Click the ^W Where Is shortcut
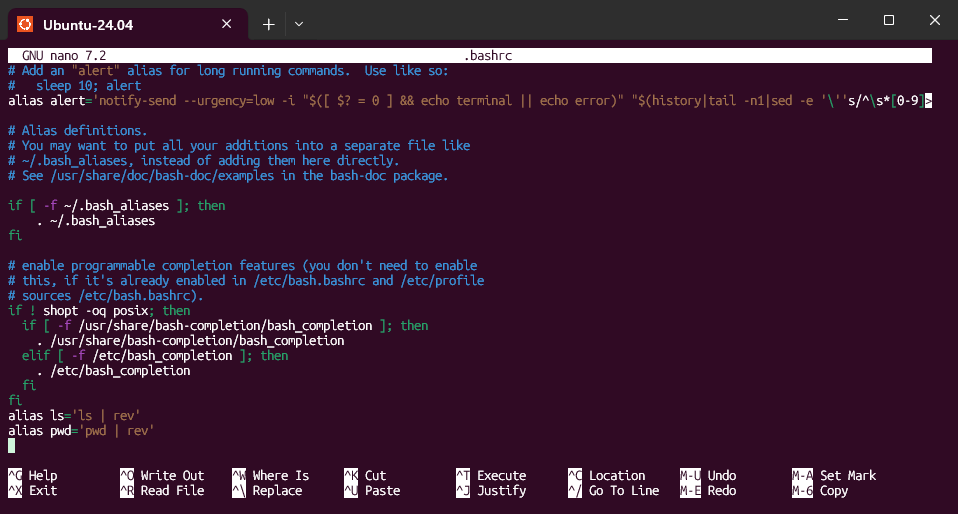Screen dimensions: 958x514 [271, 476]
